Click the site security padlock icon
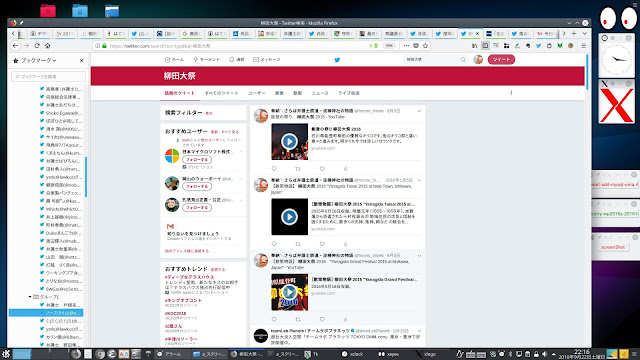640x360 pixels. pyautogui.click(x=104, y=46)
